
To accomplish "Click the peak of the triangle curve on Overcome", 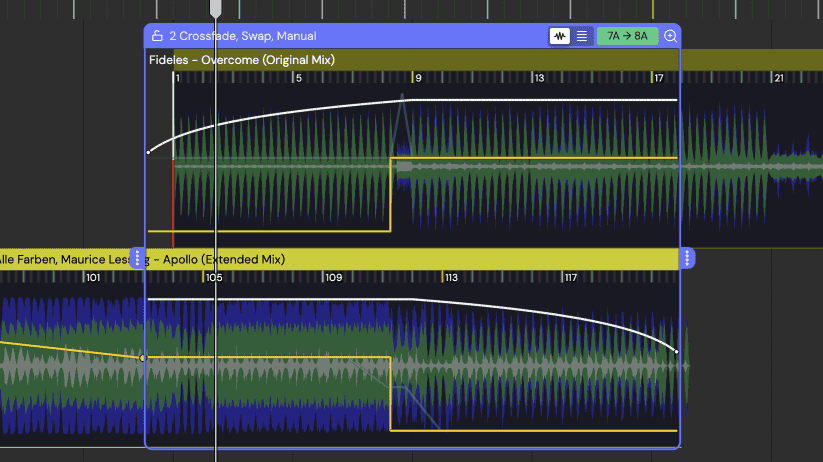I will click(403, 96).
